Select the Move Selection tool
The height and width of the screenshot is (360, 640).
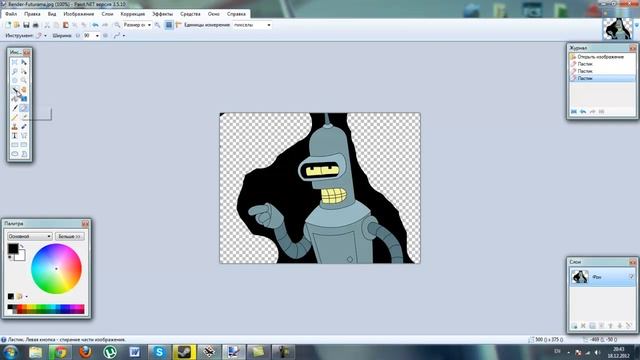(24, 71)
